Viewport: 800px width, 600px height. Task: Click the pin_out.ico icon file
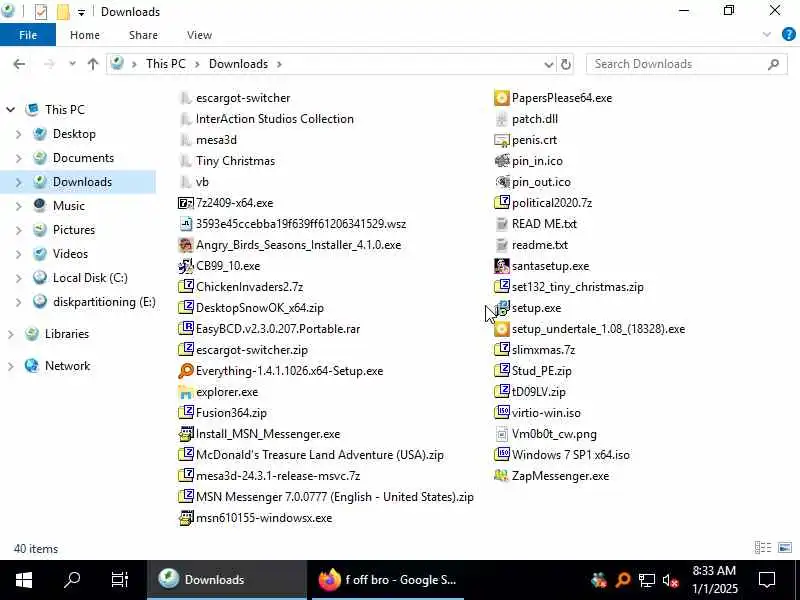pyautogui.click(x=502, y=182)
